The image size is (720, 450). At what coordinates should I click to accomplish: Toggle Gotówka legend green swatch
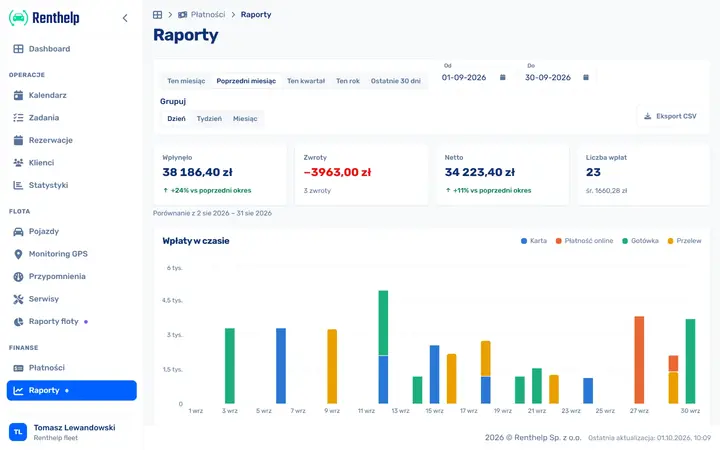point(625,241)
